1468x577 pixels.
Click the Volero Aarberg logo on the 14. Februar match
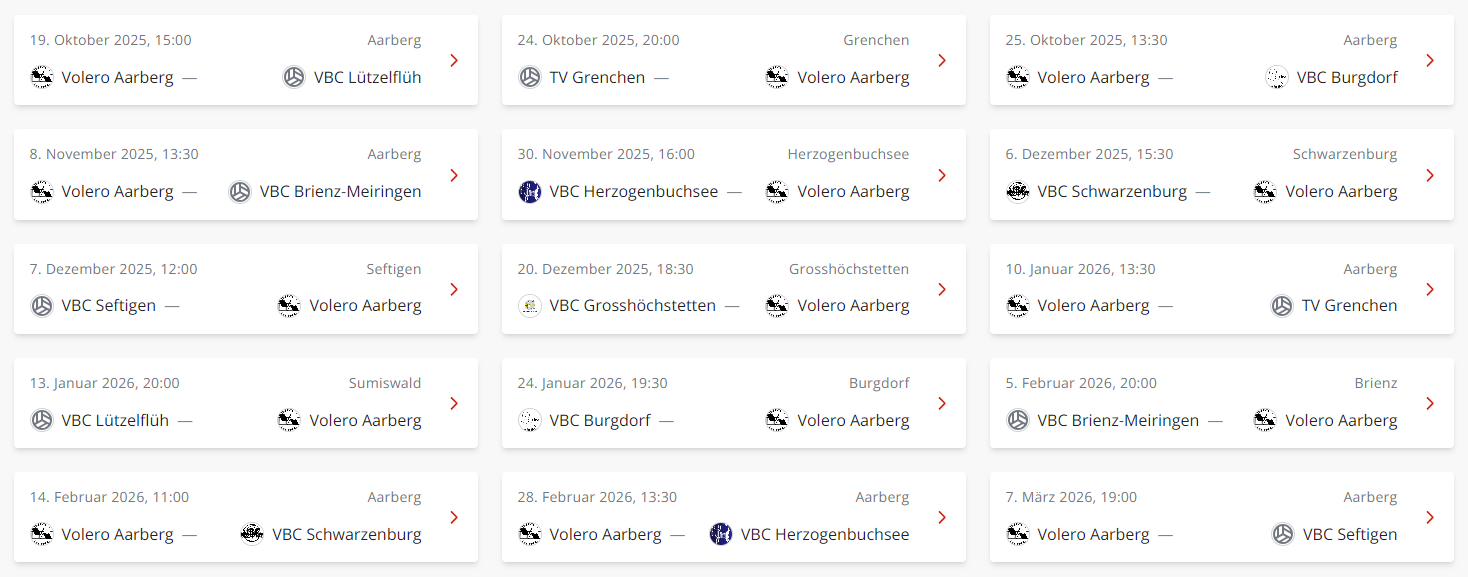[41, 534]
